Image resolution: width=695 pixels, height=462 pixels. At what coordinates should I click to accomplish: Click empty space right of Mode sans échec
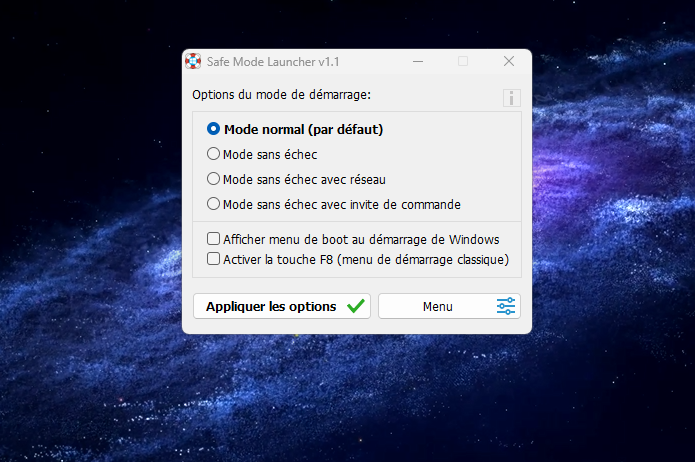pyautogui.click(x=420, y=154)
